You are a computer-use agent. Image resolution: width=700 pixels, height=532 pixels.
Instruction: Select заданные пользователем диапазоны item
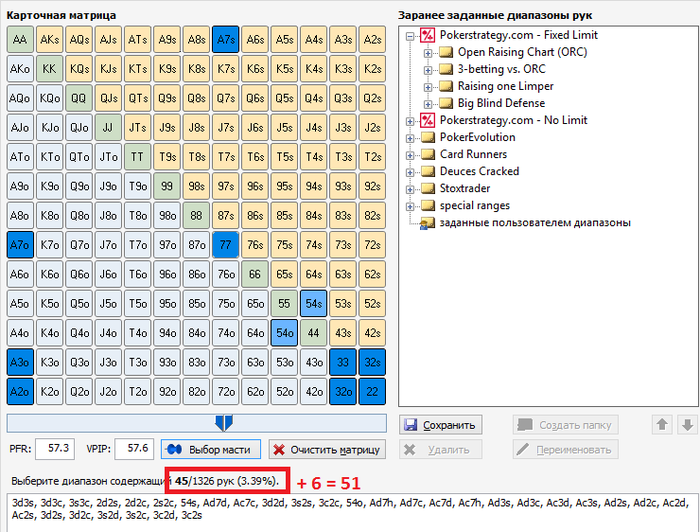coord(535,223)
